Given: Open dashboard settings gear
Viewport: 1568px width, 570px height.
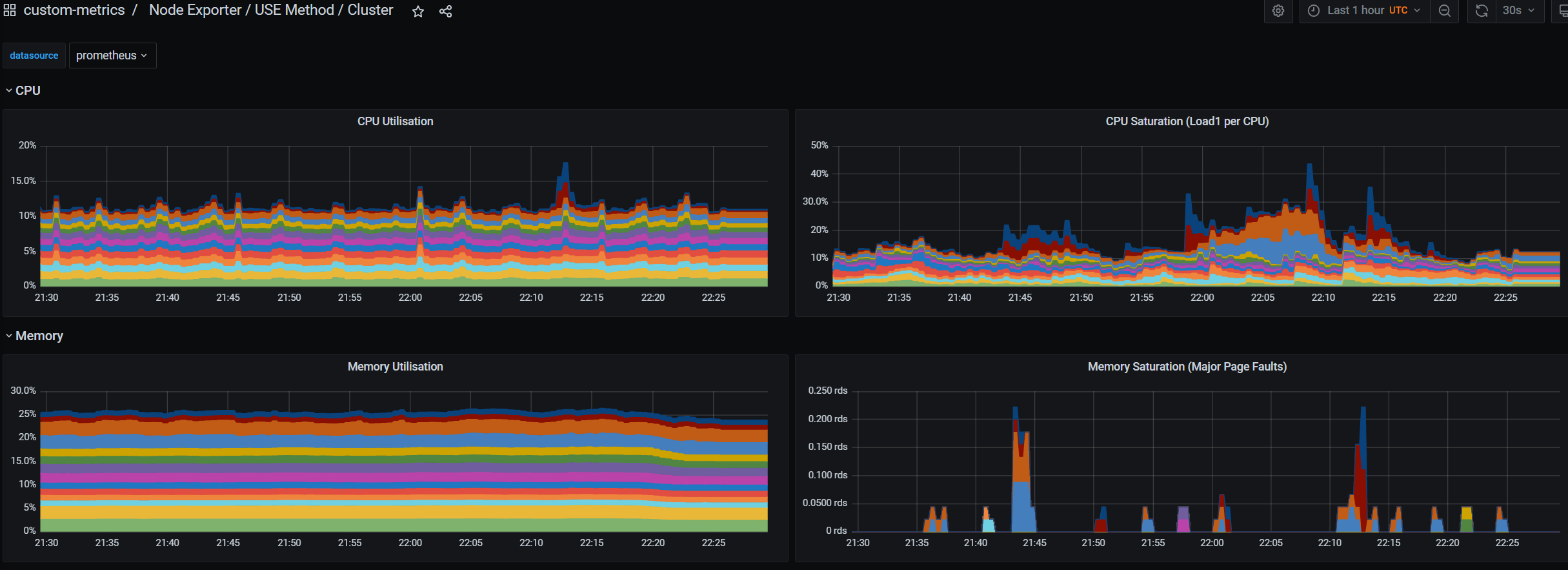Looking at the screenshot, I should (1278, 11).
